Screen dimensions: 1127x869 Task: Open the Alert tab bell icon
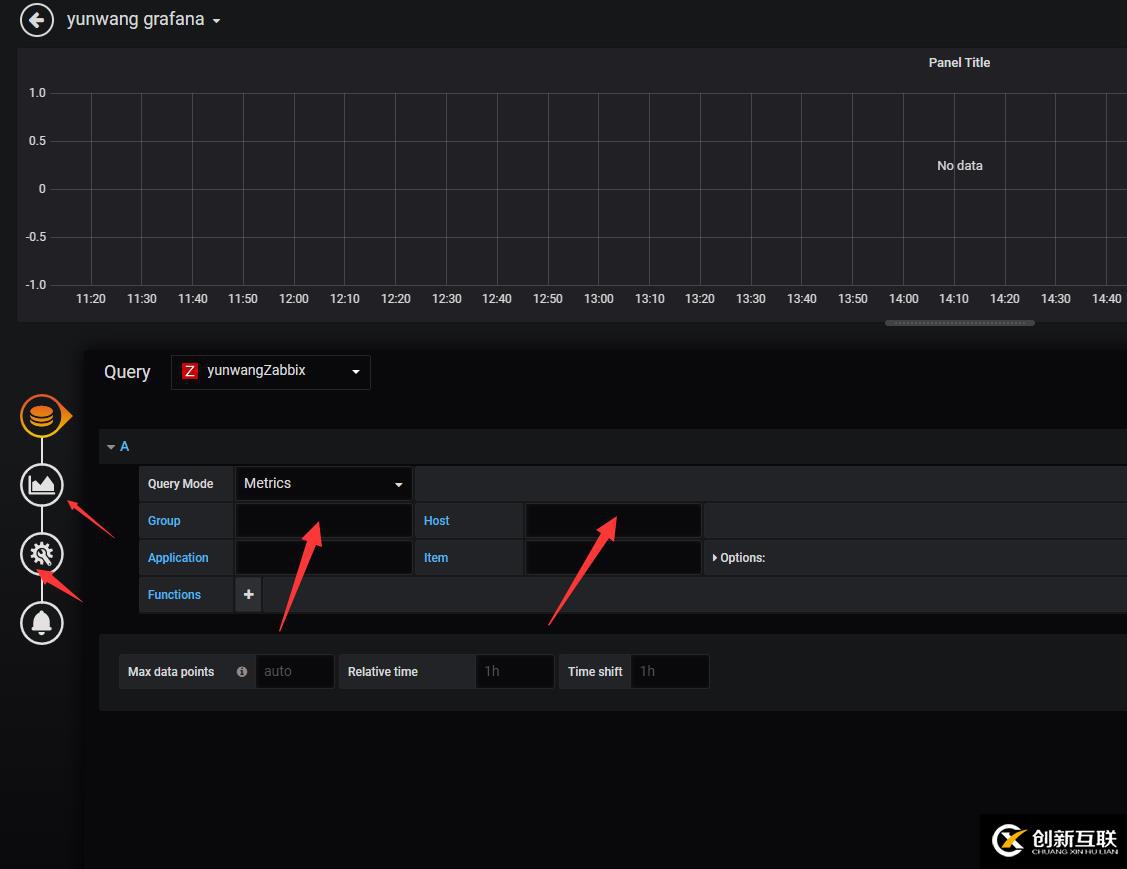click(42, 622)
